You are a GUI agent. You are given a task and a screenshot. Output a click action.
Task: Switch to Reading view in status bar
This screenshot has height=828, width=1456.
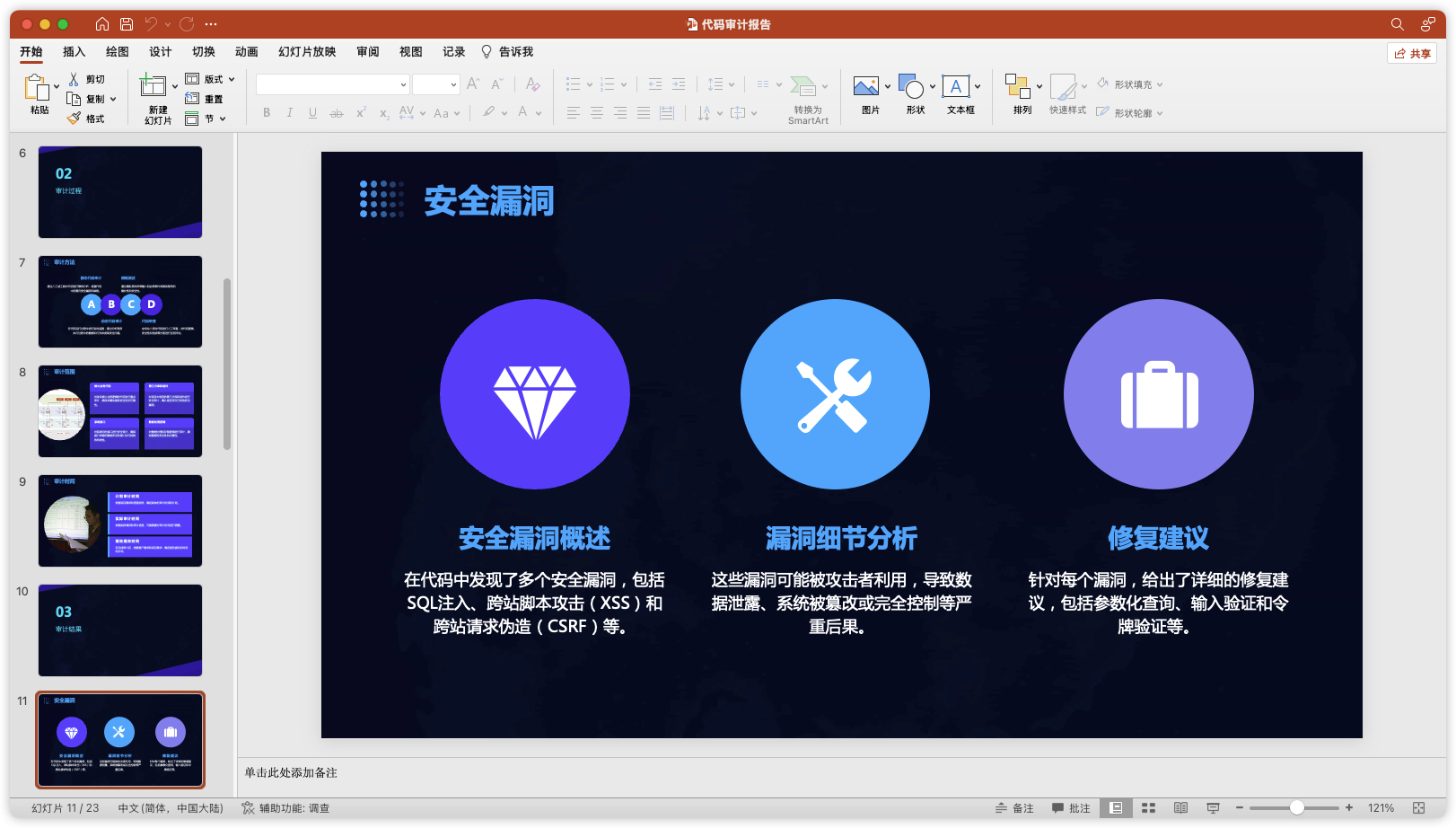pos(1180,808)
